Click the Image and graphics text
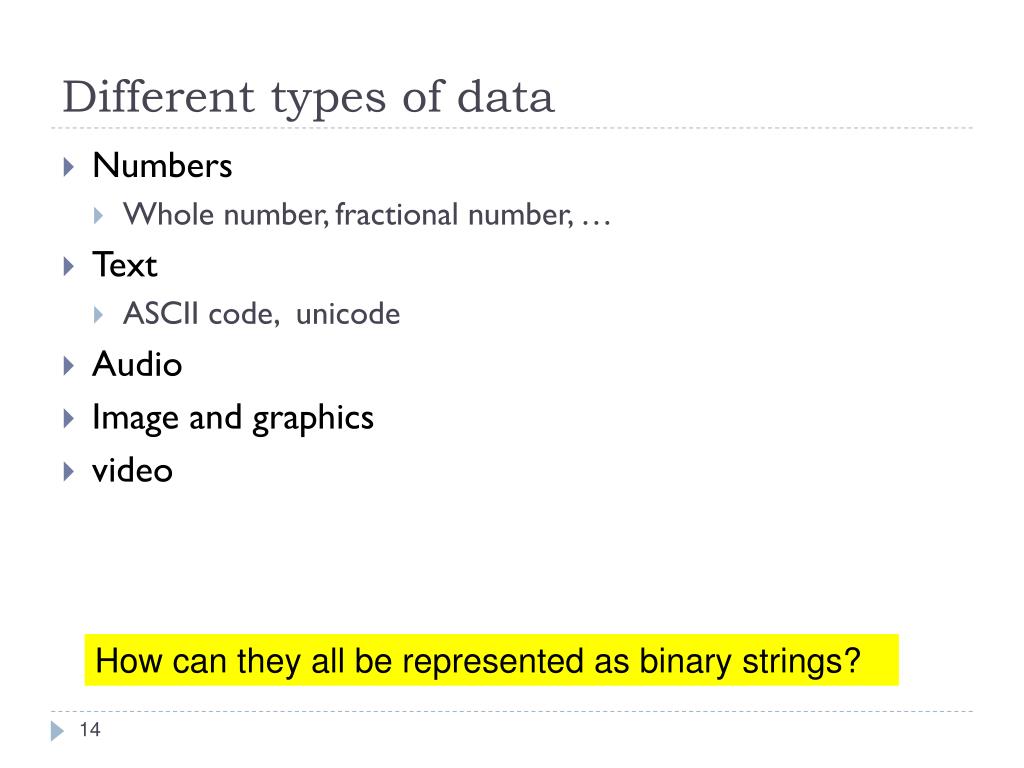The width and height of the screenshot is (1024, 768). 233,419
